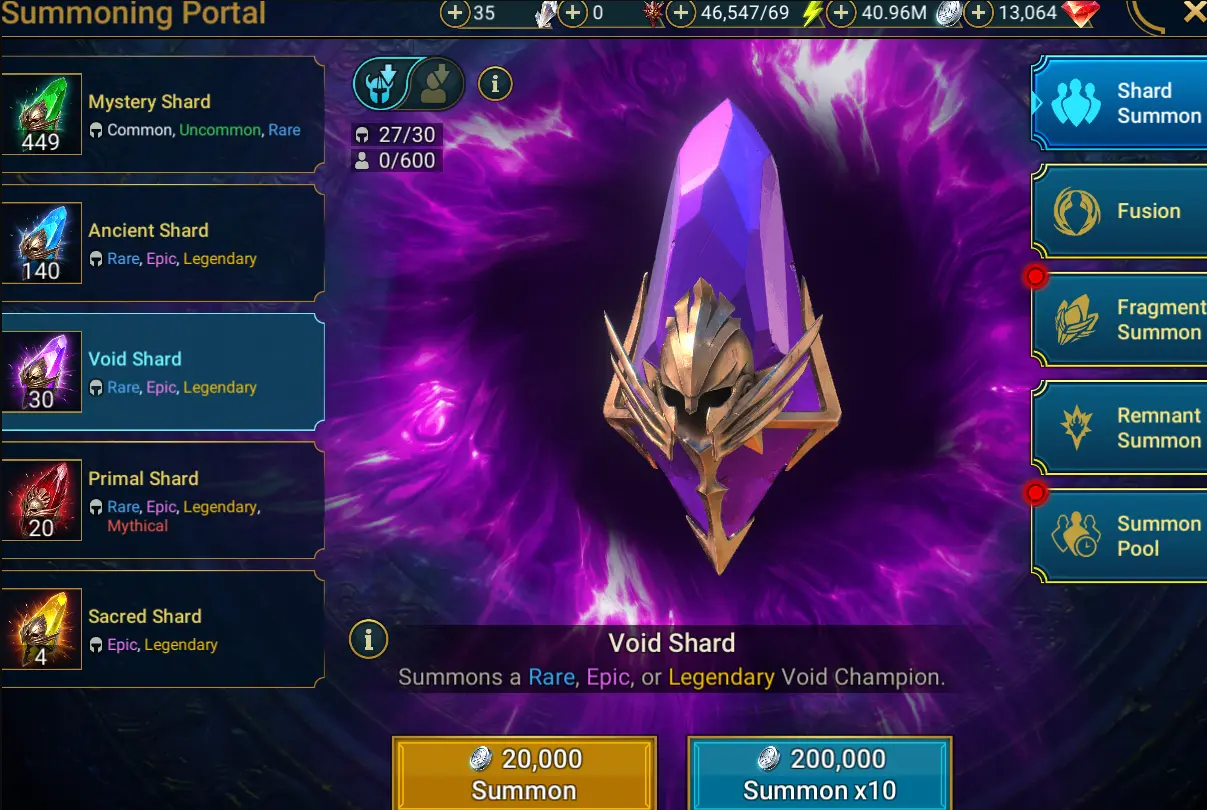Click Summon x10 for 200,000 silver
The height and width of the screenshot is (810, 1207).
click(819, 774)
